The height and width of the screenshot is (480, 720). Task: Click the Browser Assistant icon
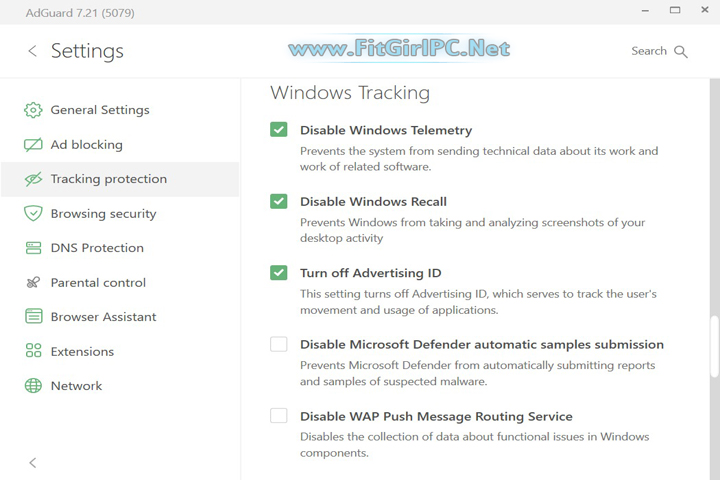[x=33, y=317]
